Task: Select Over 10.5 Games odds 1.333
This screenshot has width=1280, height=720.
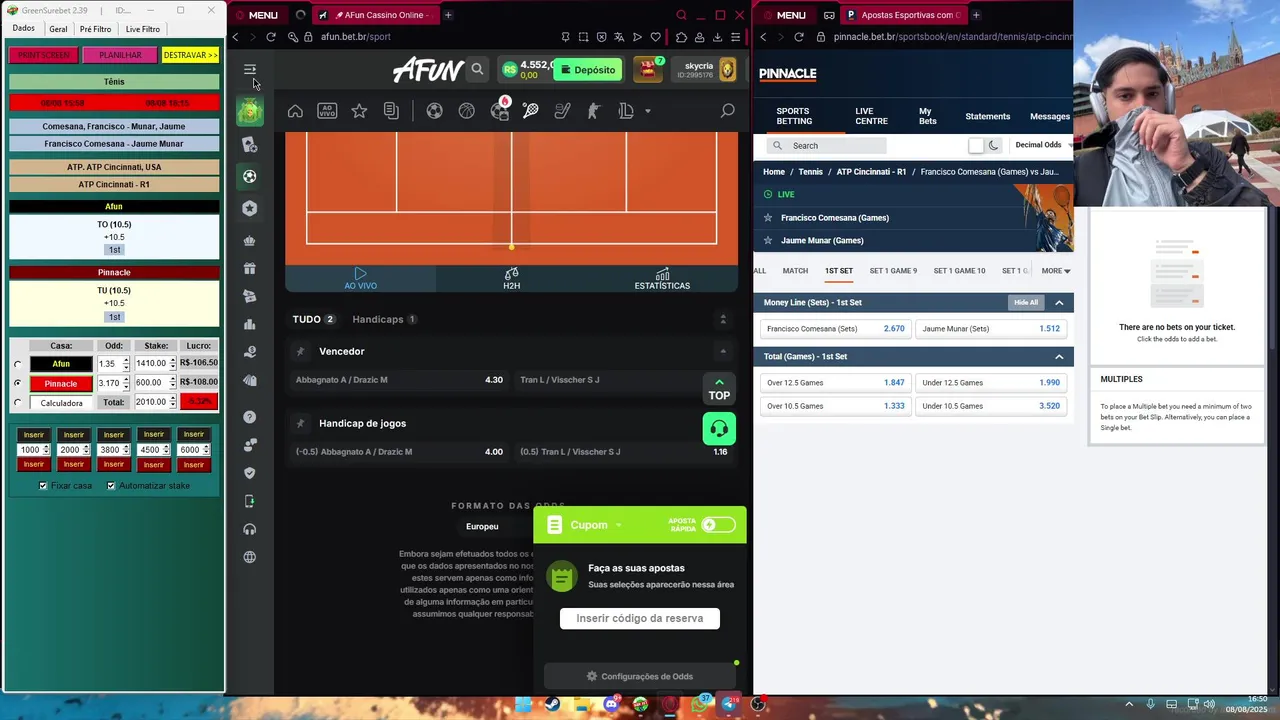Action: click(x=834, y=406)
